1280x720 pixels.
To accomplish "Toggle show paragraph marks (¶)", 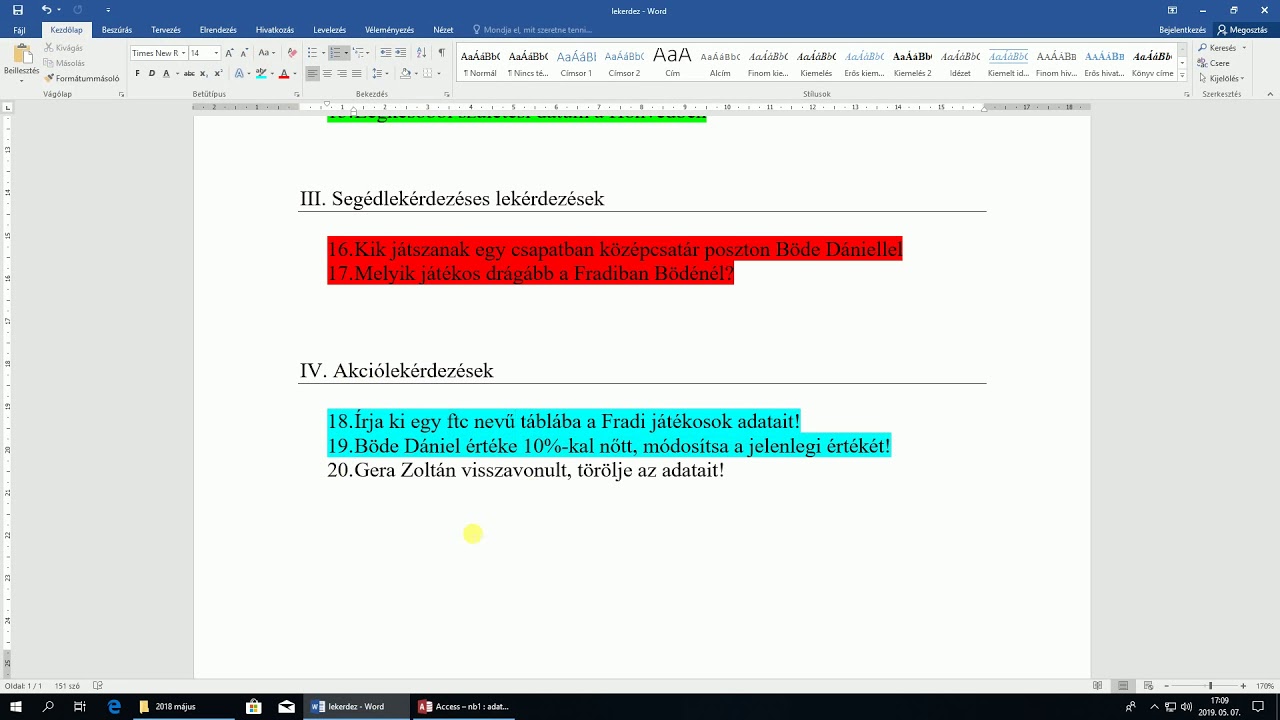I will click(441, 53).
